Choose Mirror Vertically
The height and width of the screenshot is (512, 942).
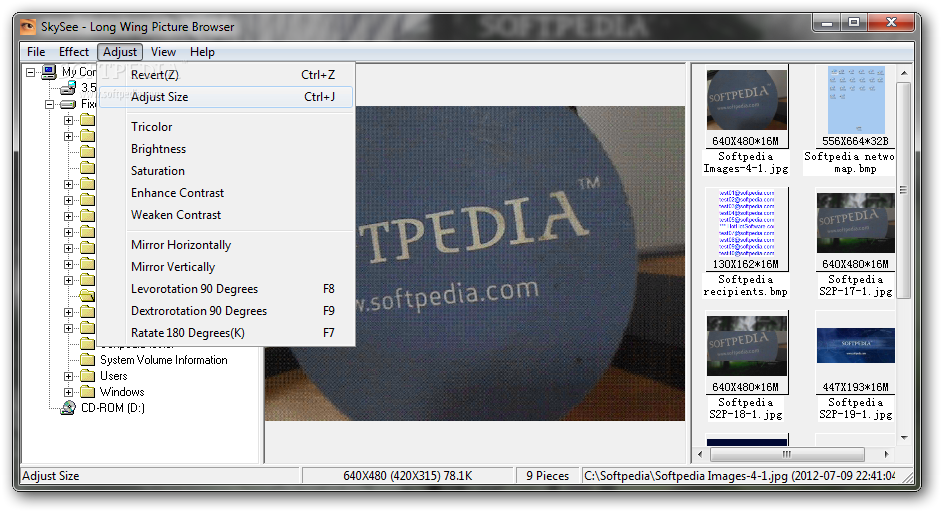tap(227, 267)
